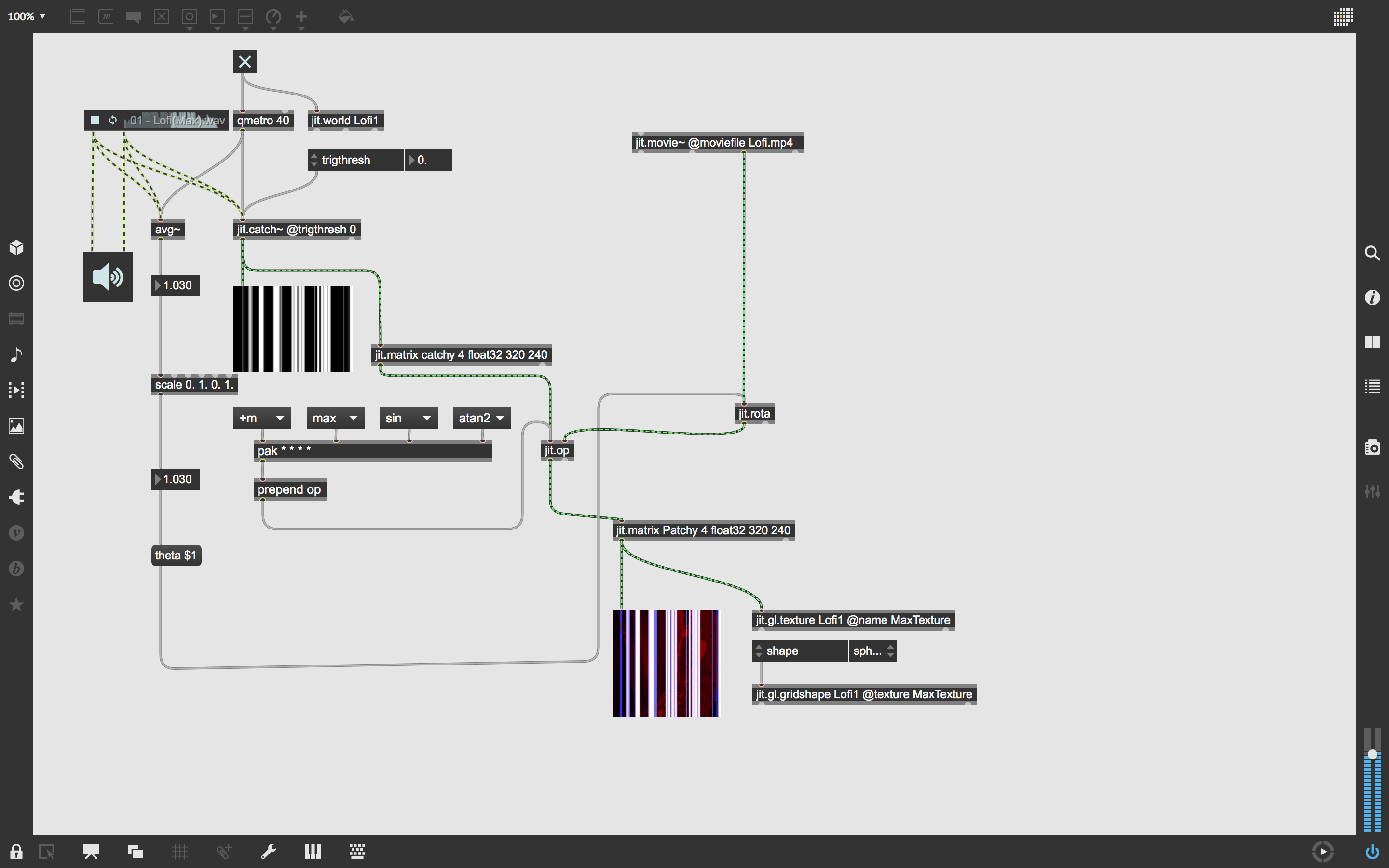Click the 1.030 number box below avg~
1389x868 pixels.
(176, 285)
